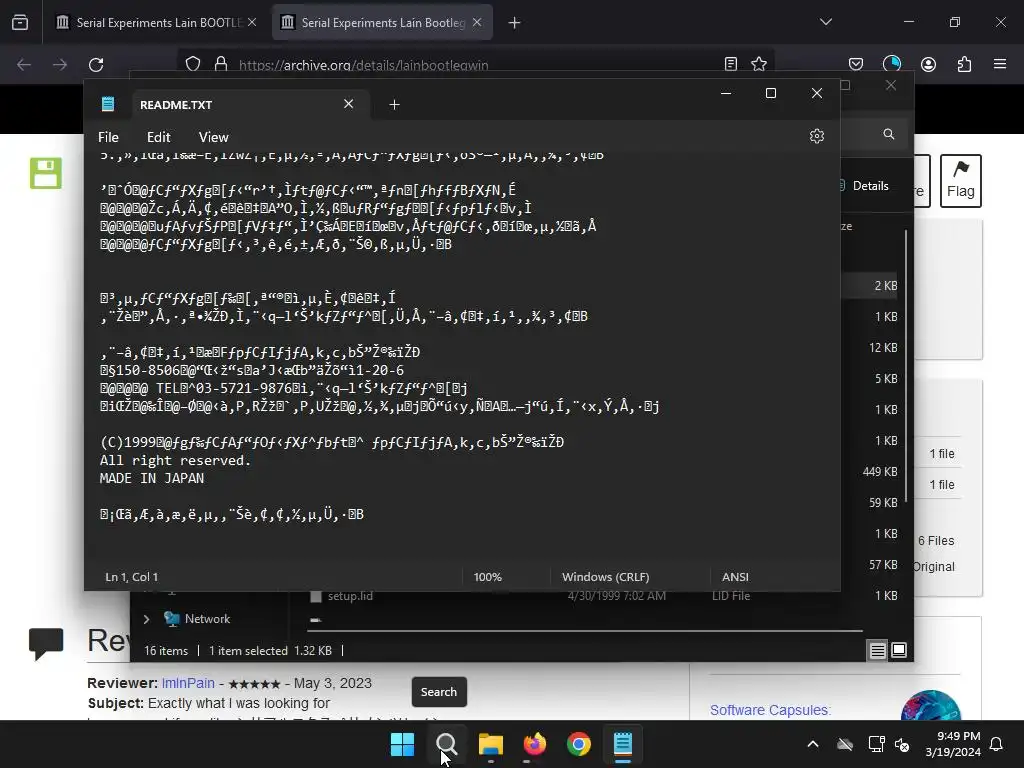Show hidden system tray icons
This screenshot has width=1024, height=768.
[813, 744]
